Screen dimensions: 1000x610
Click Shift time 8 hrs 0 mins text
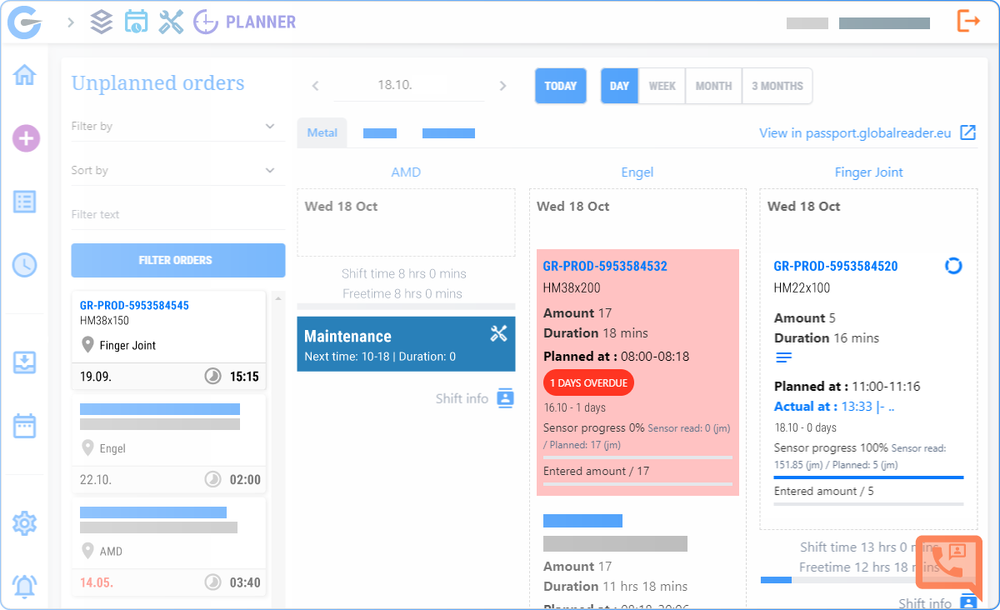tap(404, 274)
